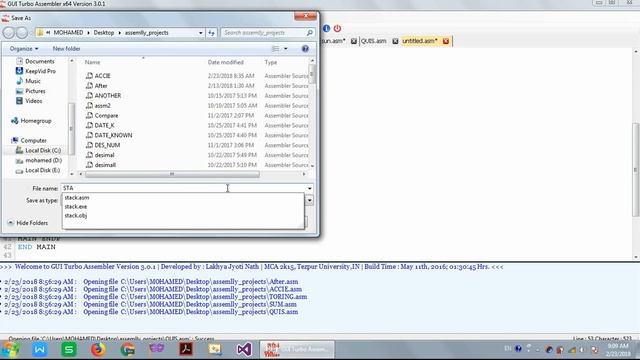This screenshot has width=640, height=360.
Task: Click the taskbar clock showing 9:09 AM
Action: pos(617,350)
